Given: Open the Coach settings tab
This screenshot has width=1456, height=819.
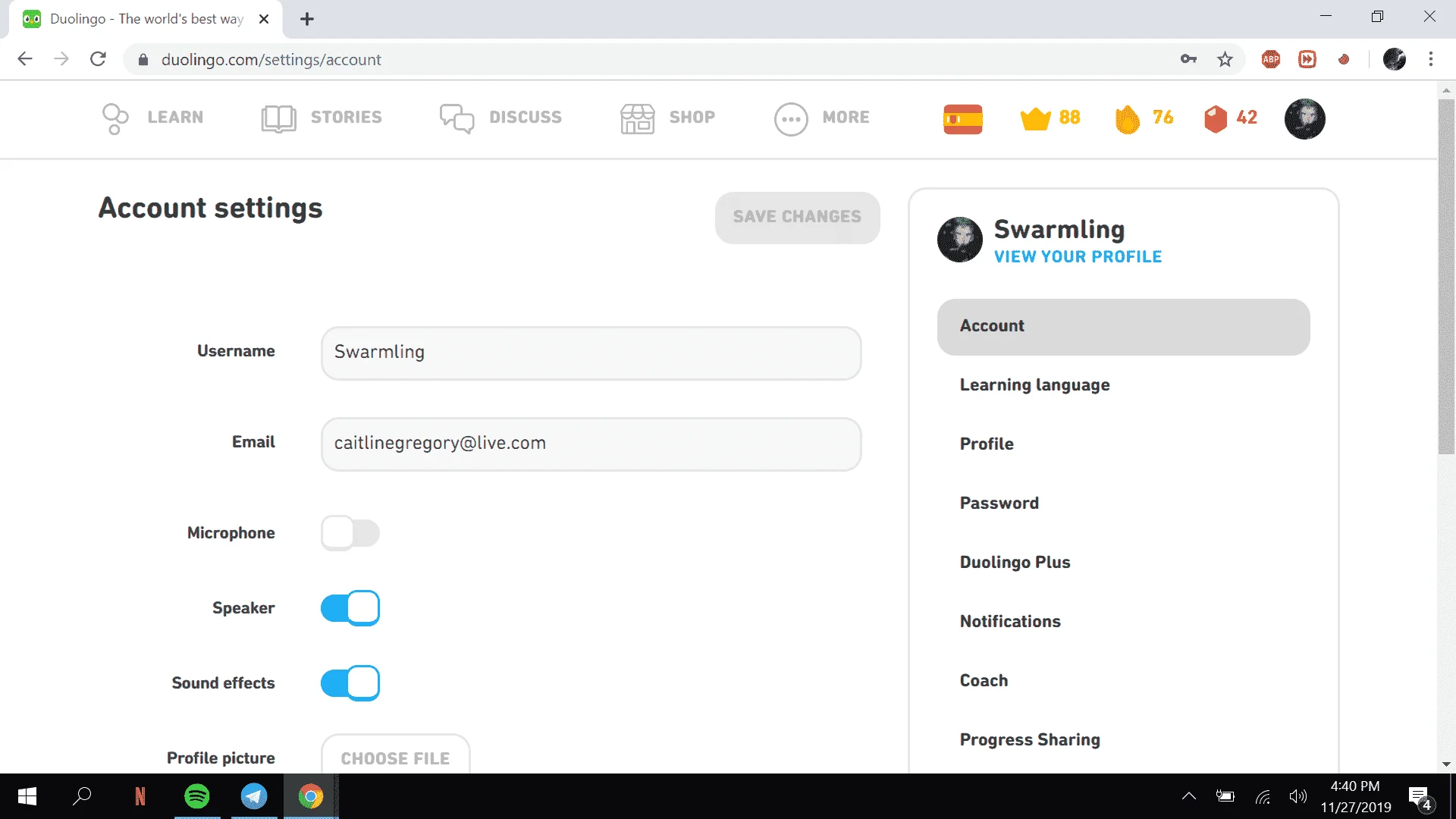Looking at the screenshot, I should pyautogui.click(x=984, y=681).
